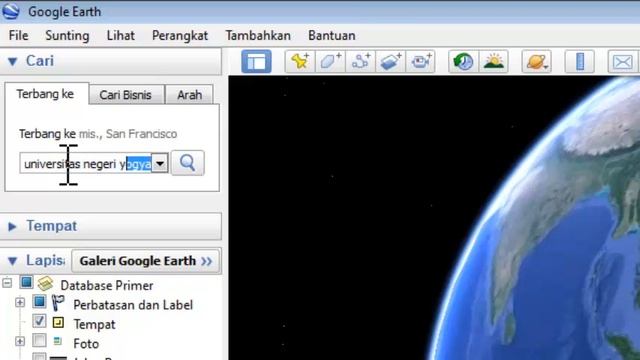The height and width of the screenshot is (360, 640).
Task: Add a placemark with the pushpin icon
Action: [x=300, y=62]
